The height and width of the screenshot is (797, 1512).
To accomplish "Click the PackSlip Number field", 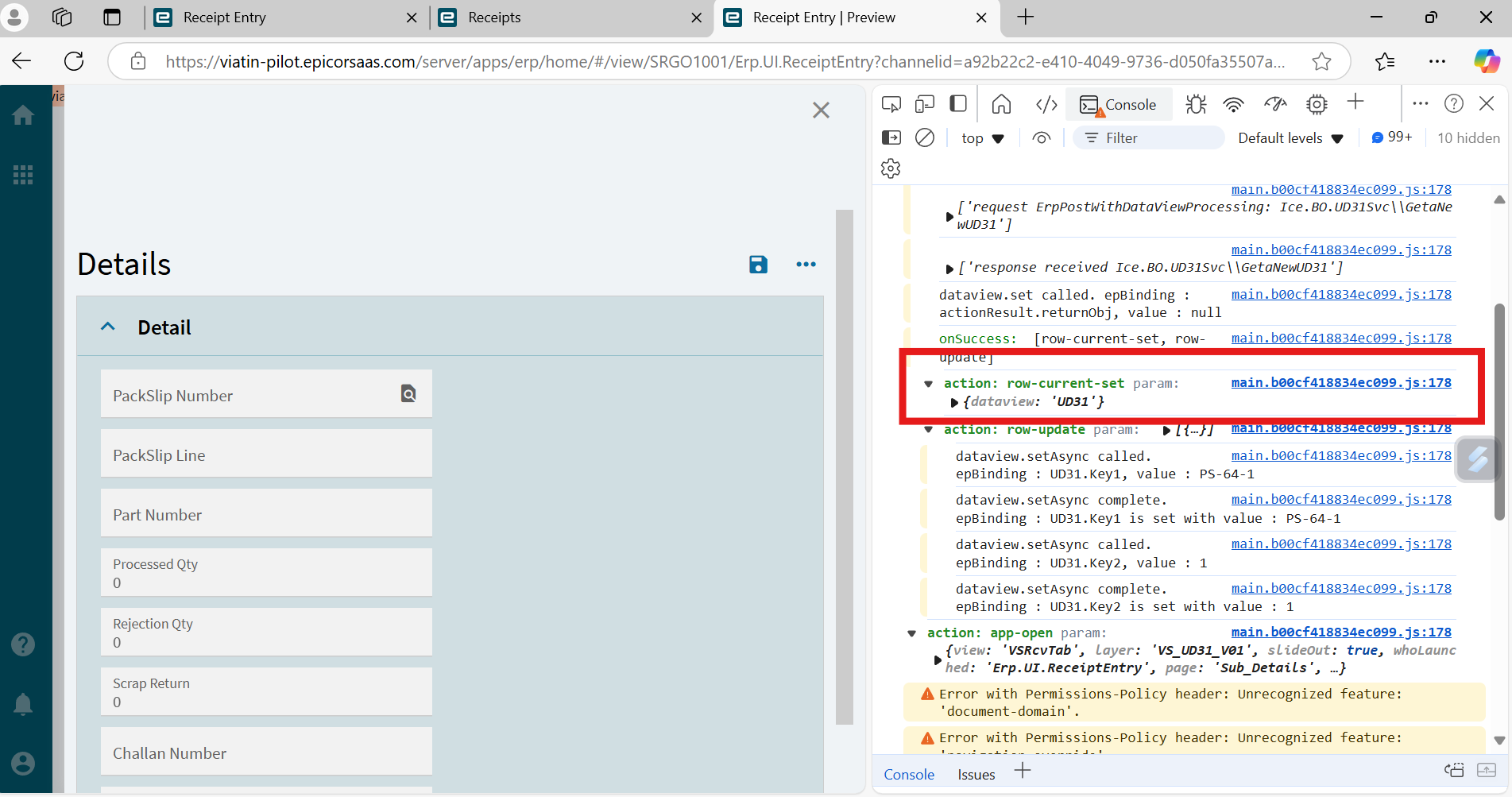I will (266, 393).
